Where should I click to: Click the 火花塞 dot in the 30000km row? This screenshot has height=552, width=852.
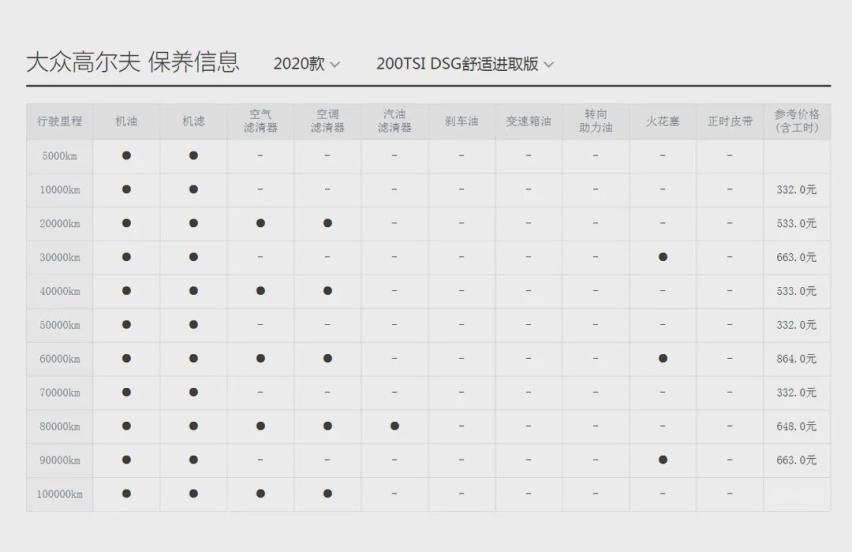663,257
